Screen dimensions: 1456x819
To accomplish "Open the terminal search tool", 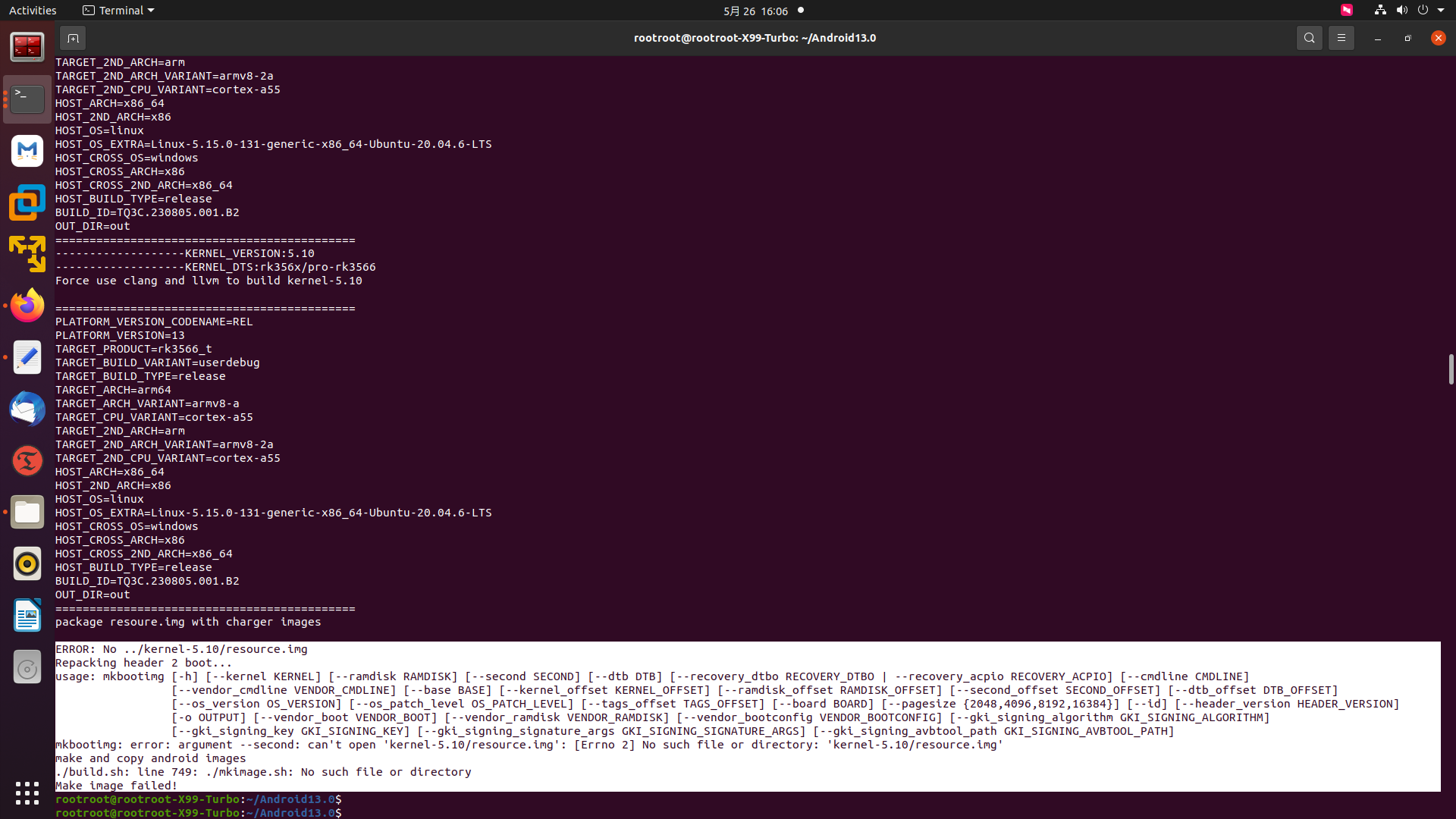I will pos(1309,38).
